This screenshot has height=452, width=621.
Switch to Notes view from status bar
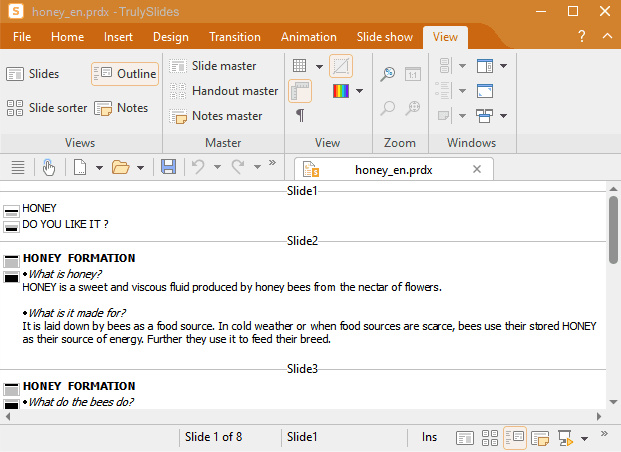click(x=540, y=437)
